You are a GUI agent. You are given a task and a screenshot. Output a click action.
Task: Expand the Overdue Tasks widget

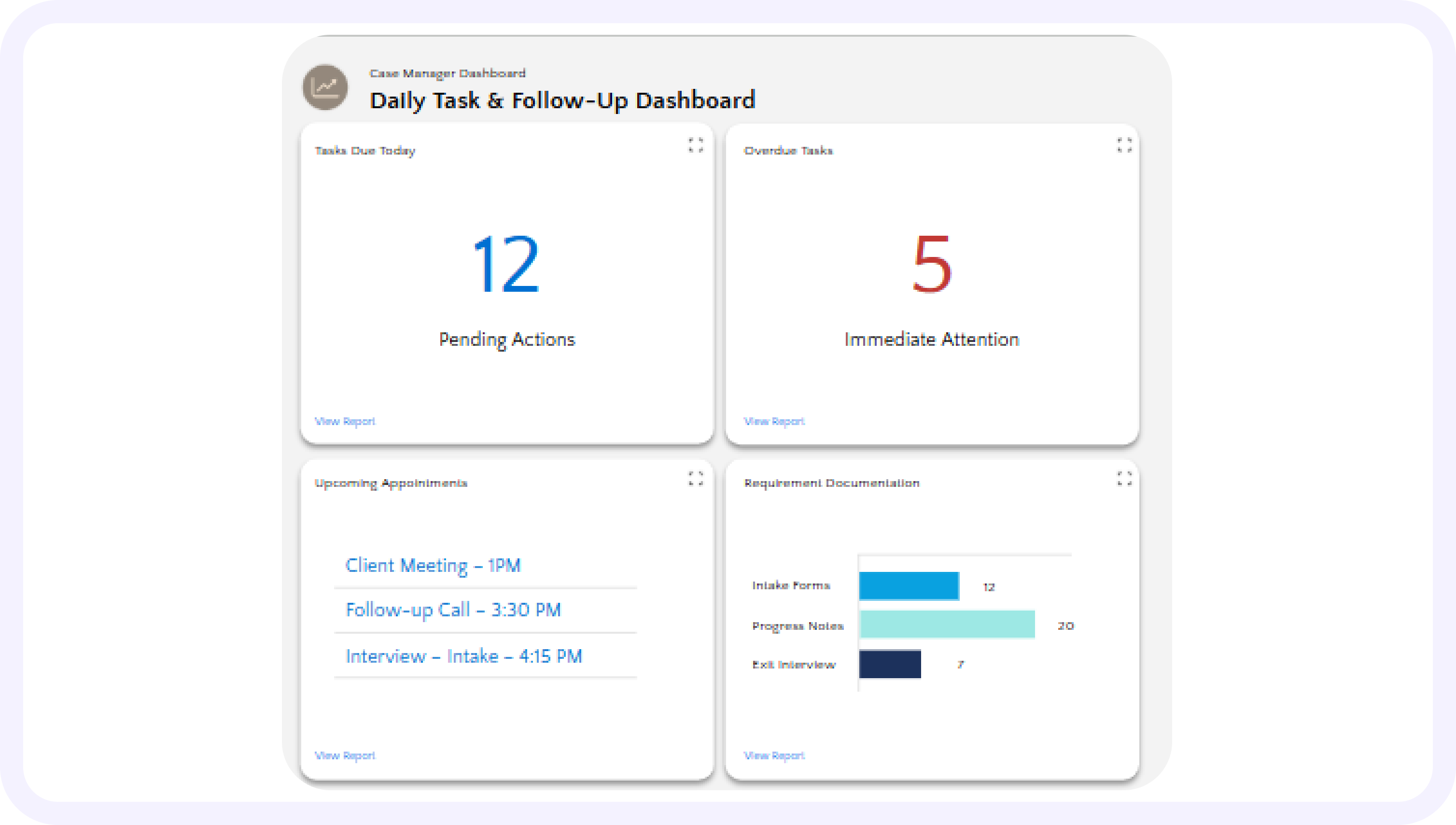point(1124,145)
